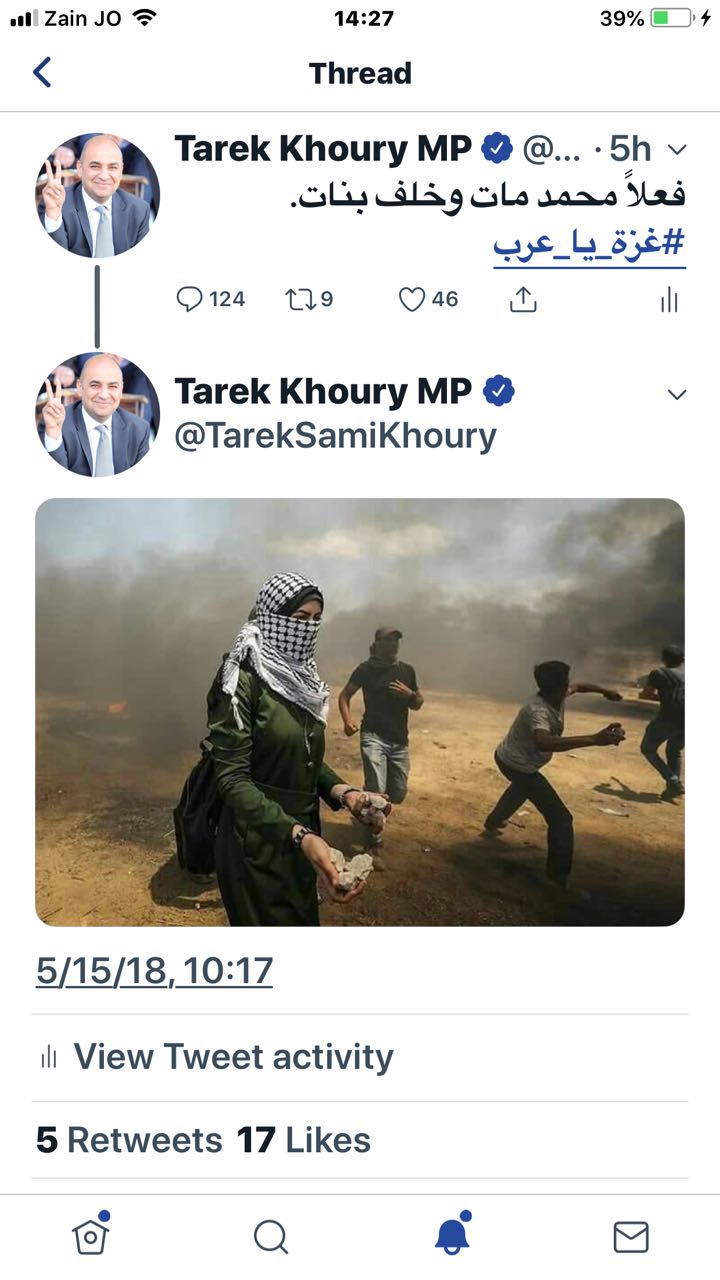Open reply icon with 124 replies
Image resolution: width=720 pixels, height=1280 pixels.
pos(189,299)
